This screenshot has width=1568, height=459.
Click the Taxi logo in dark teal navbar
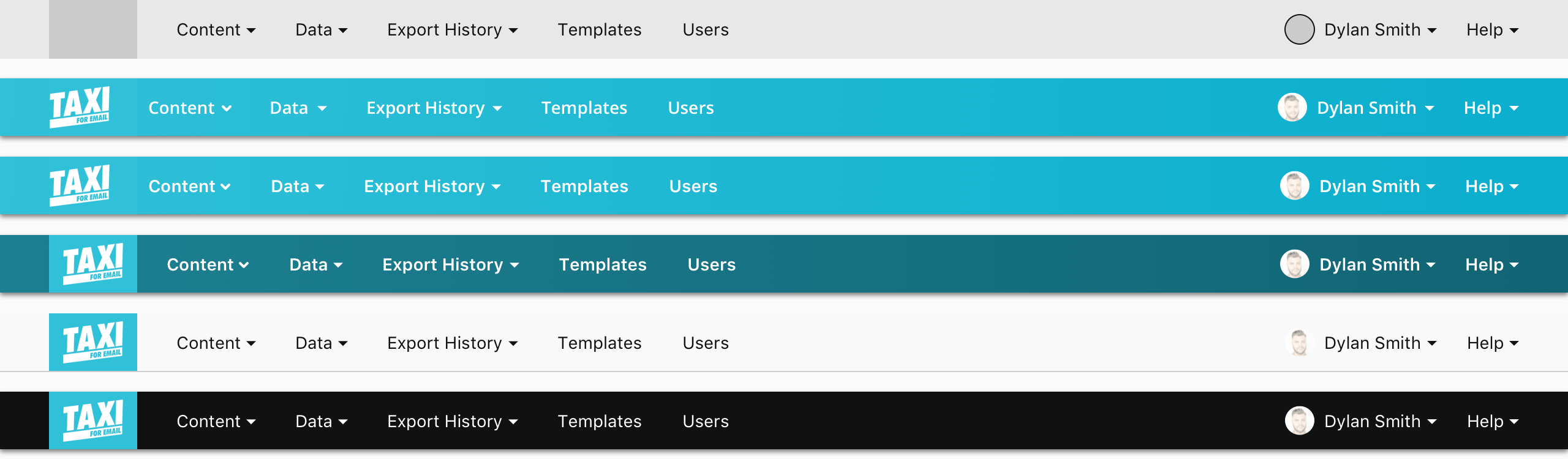tap(93, 264)
